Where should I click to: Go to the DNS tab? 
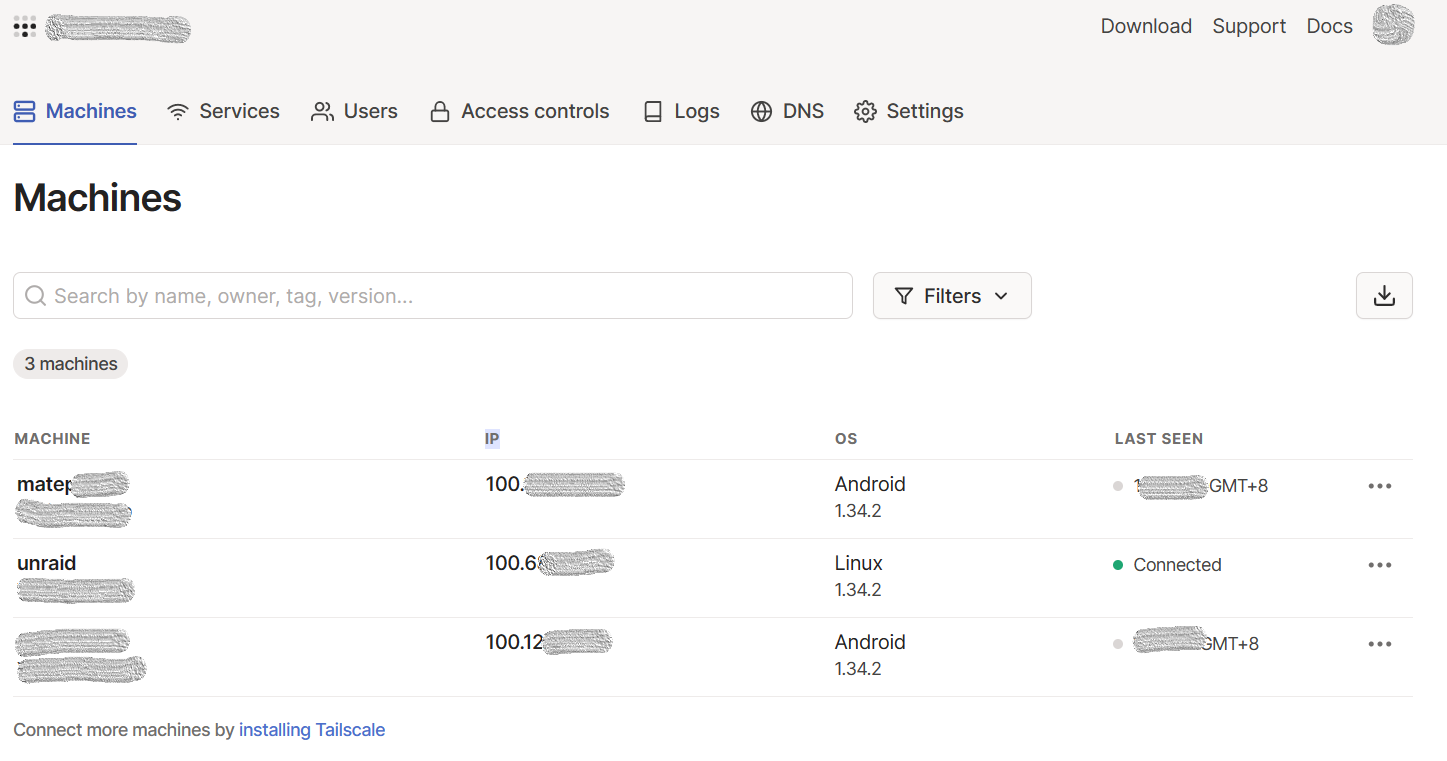point(787,111)
